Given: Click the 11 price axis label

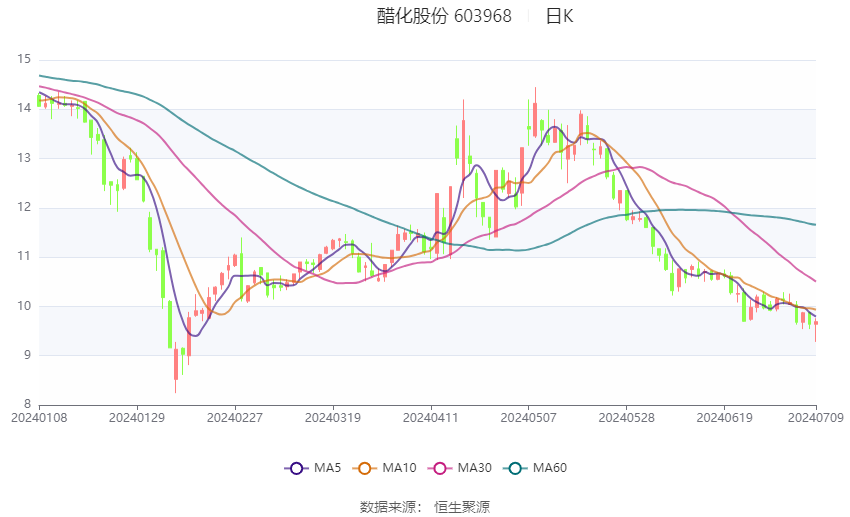Looking at the screenshot, I should coord(24,256).
